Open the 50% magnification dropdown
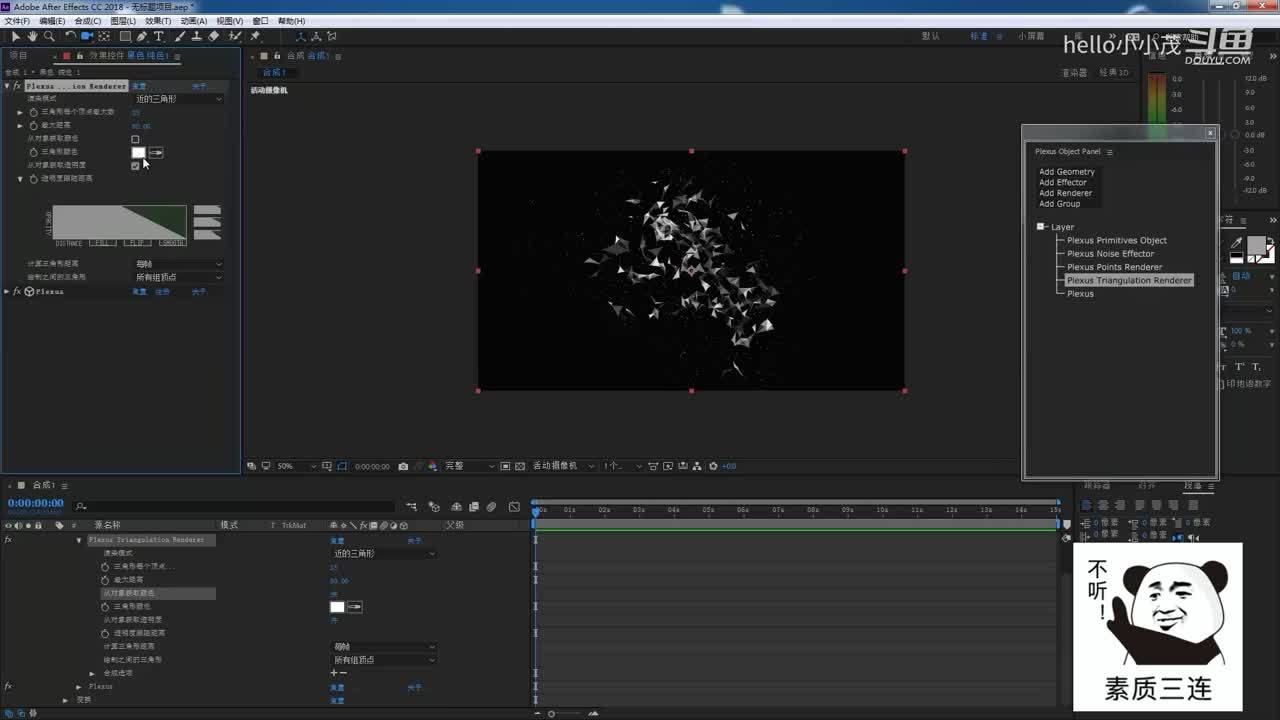 click(297, 466)
